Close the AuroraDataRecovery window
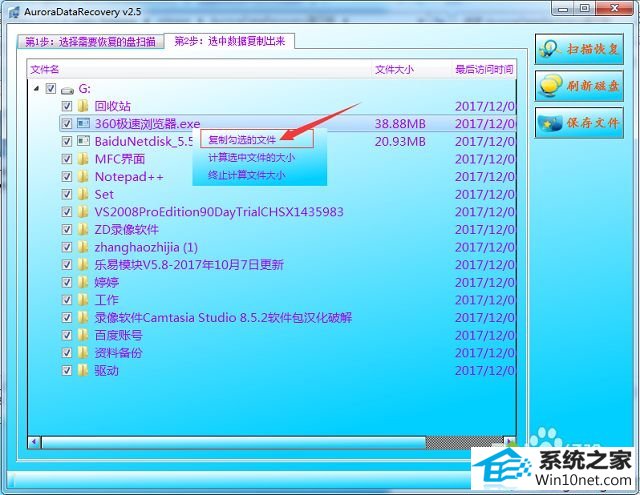The image size is (640, 495). 614,9
